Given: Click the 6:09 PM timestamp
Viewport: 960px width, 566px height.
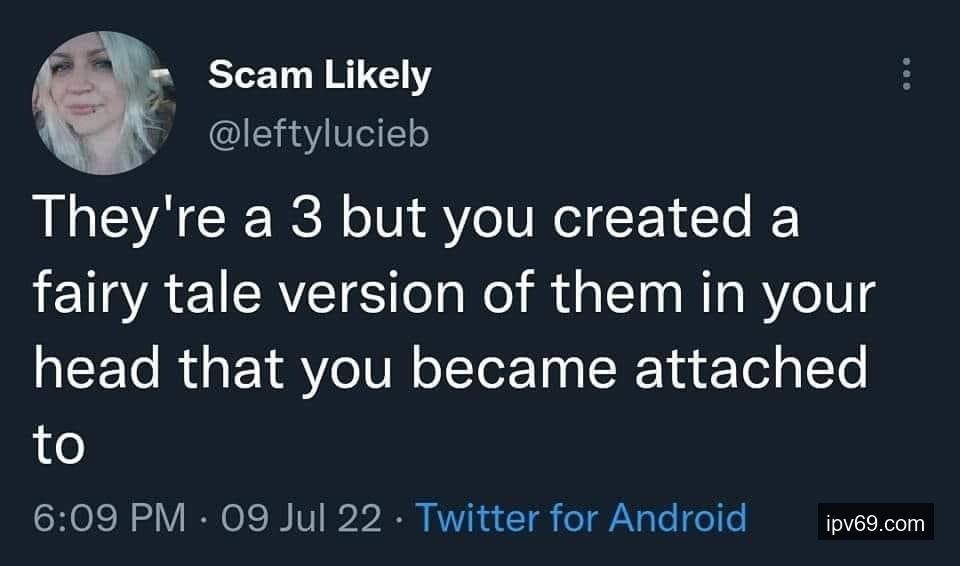Looking at the screenshot, I should click(x=110, y=518).
